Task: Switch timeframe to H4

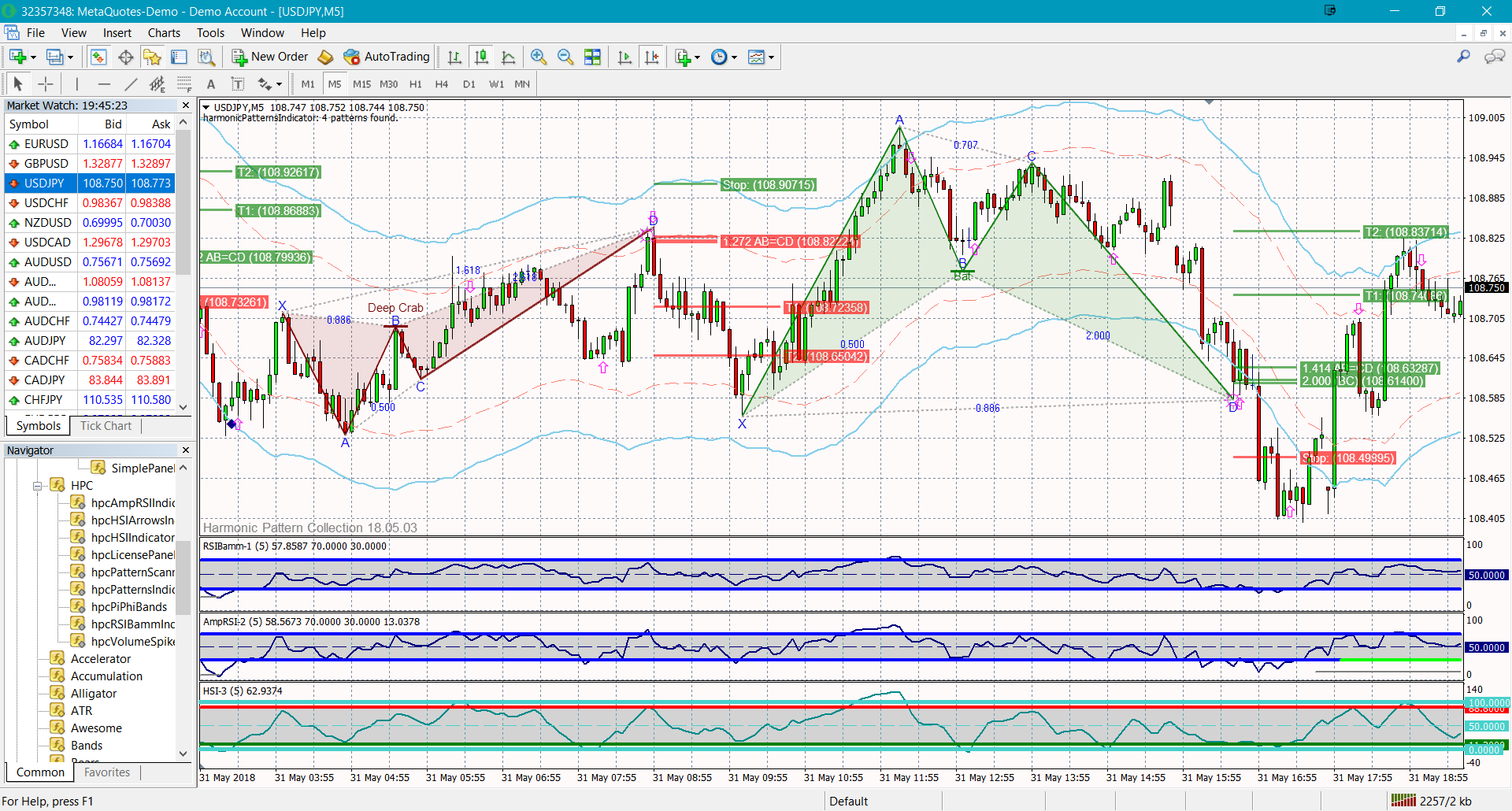Action: coord(442,83)
